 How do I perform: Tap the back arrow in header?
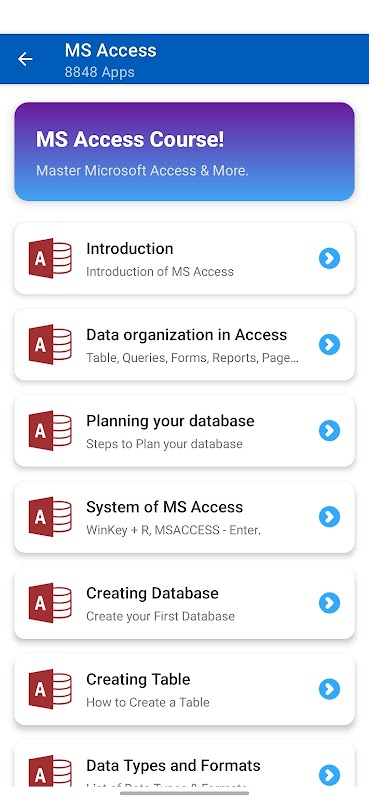click(x=25, y=59)
